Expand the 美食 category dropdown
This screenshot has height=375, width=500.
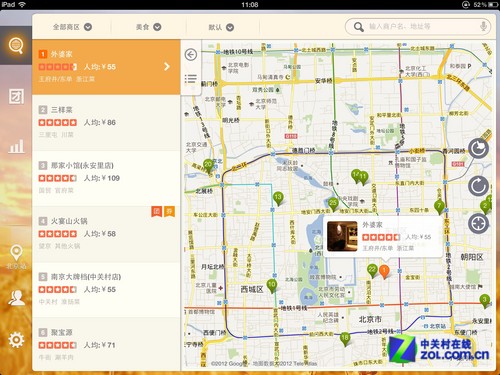click(148, 27)
